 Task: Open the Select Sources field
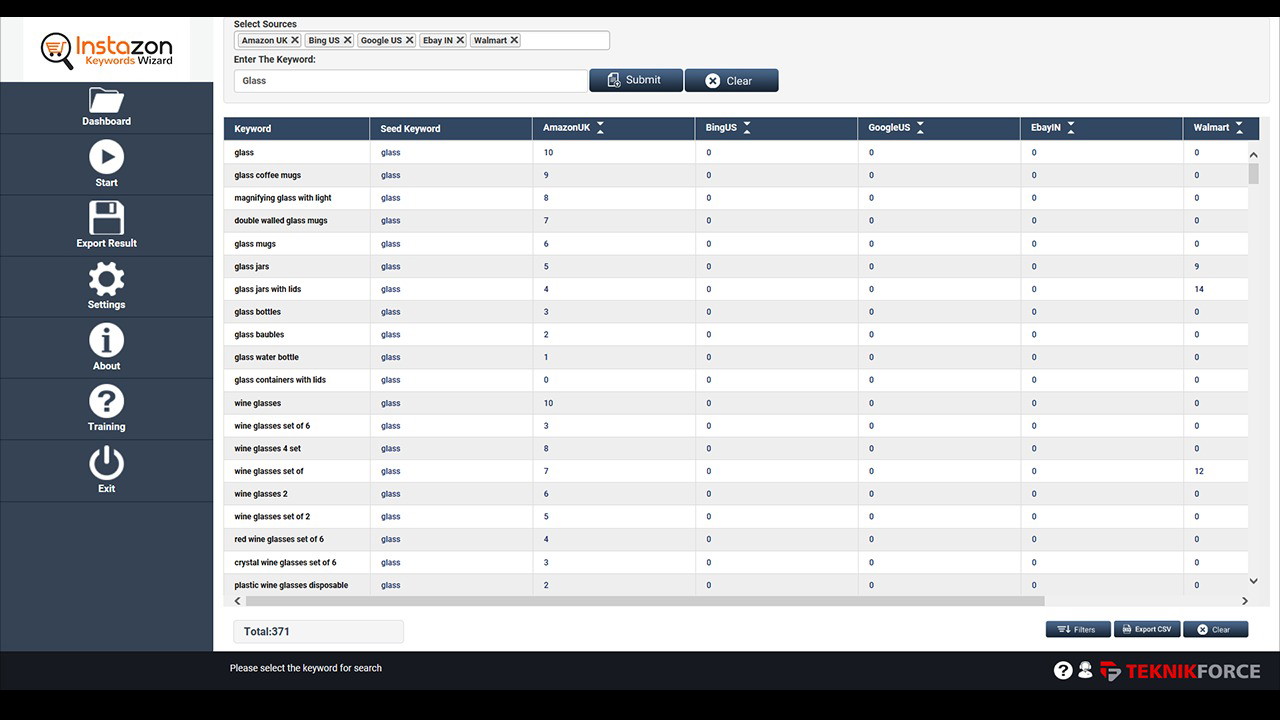coord(560,40)
